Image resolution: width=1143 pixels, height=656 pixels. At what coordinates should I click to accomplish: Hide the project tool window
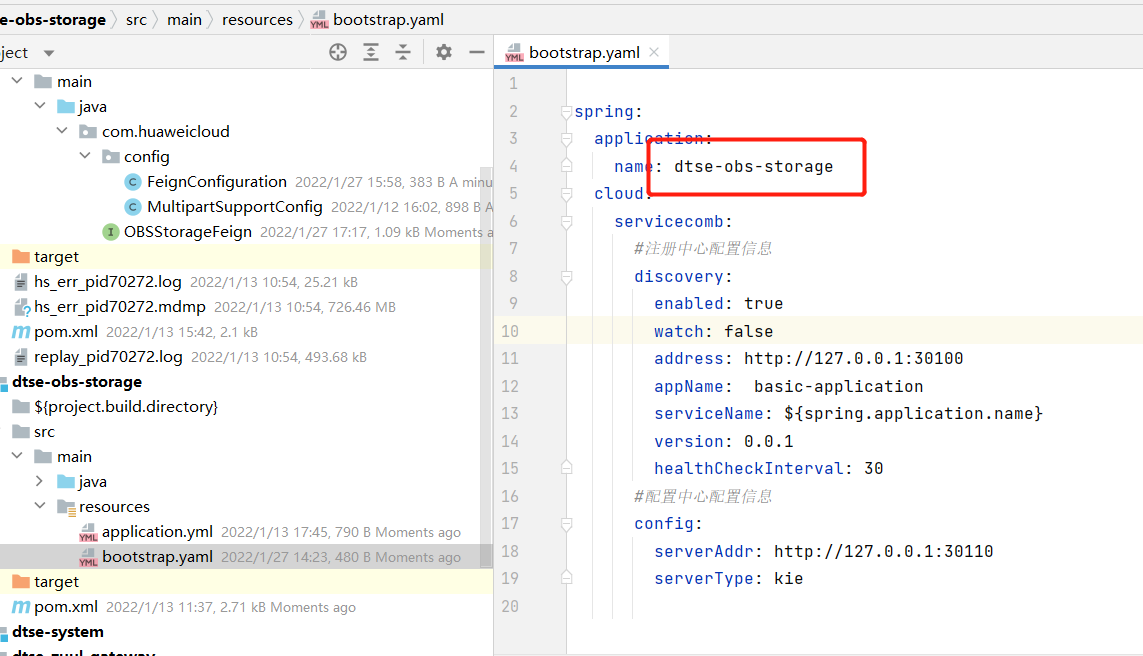click(x=477, y=52)
